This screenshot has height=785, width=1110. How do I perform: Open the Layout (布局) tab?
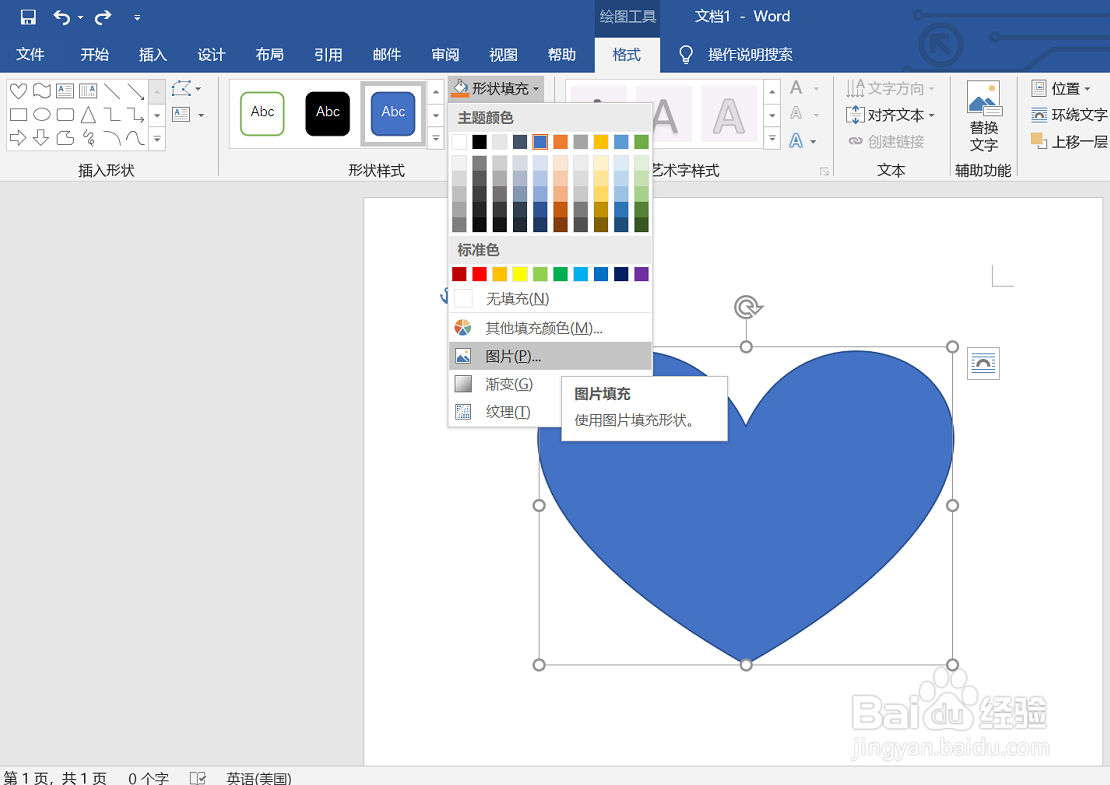click(x=270, y=55)
